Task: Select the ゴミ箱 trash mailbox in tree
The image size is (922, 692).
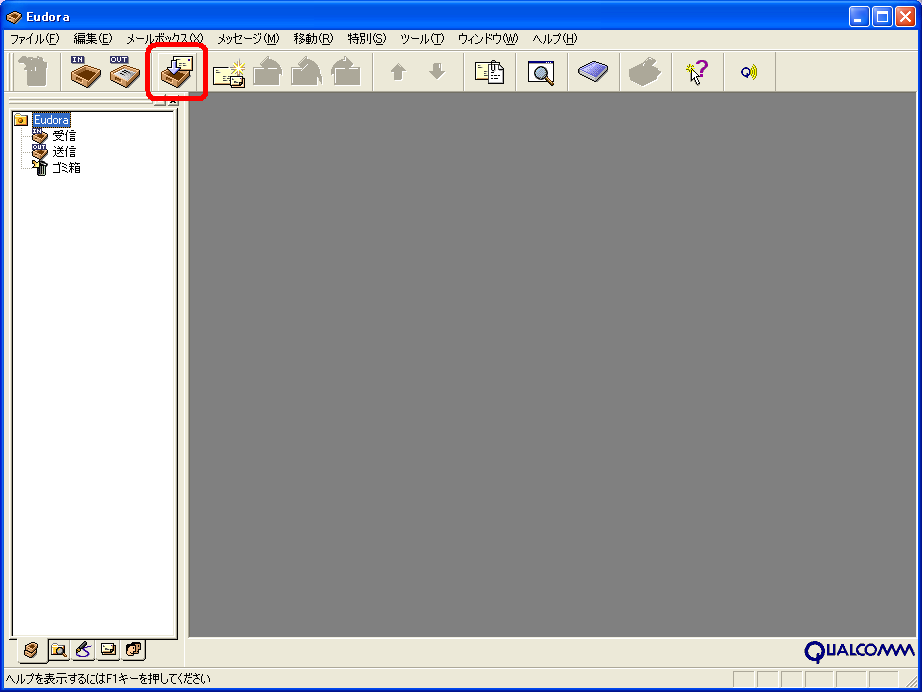Action: point(66,168)
